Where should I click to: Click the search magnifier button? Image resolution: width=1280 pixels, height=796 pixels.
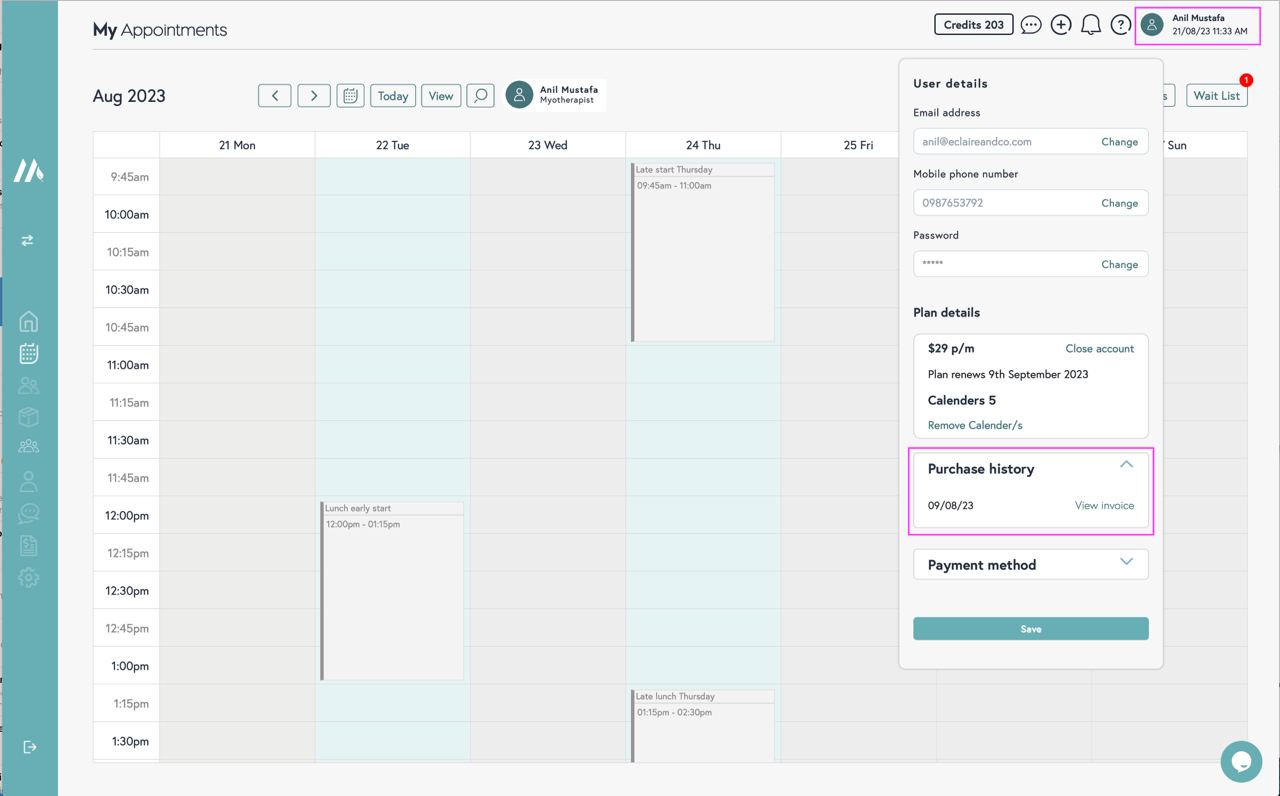pos(481,96)
